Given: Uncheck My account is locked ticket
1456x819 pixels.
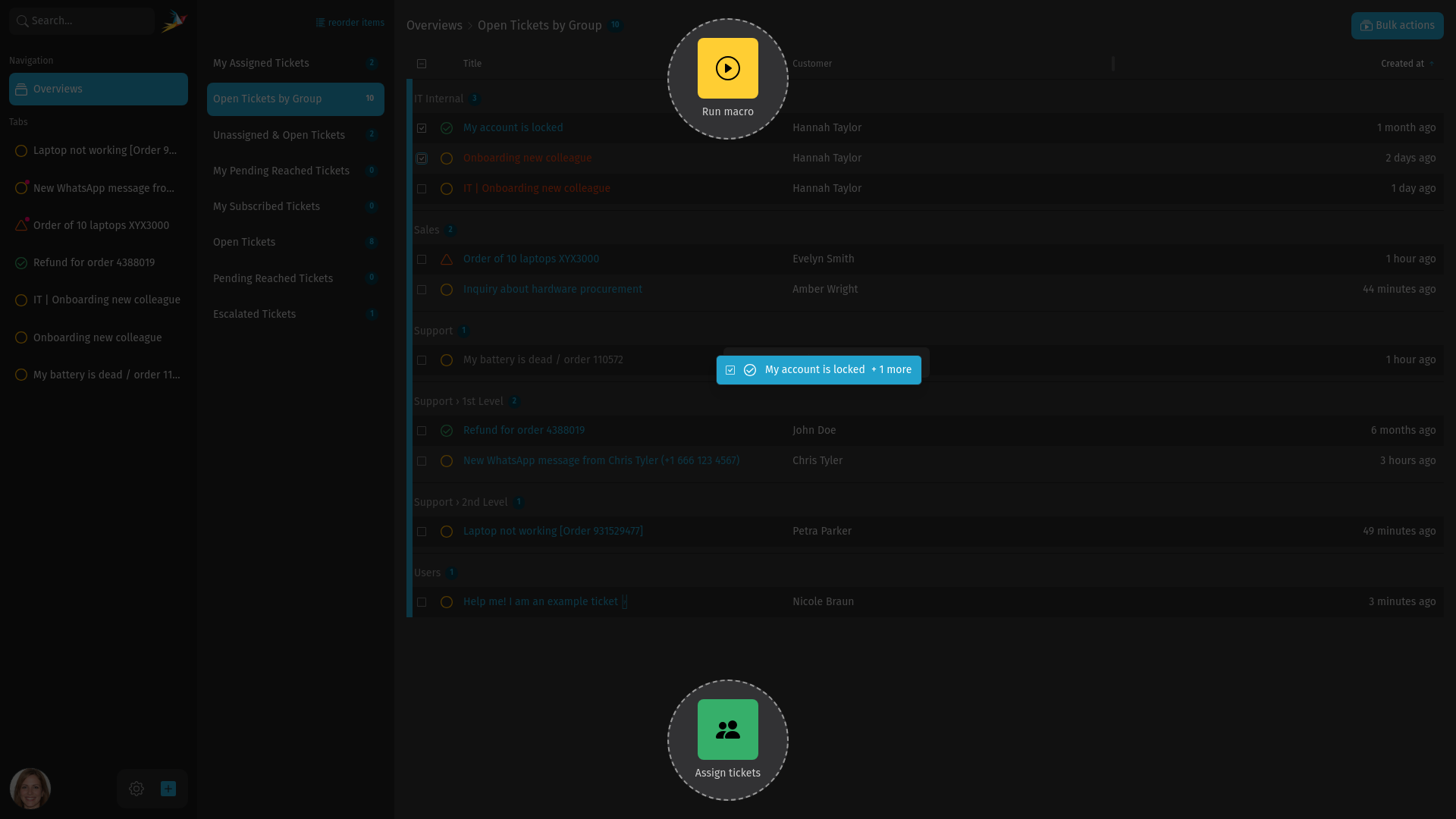Looking at the screenshot, I should 422,128.
